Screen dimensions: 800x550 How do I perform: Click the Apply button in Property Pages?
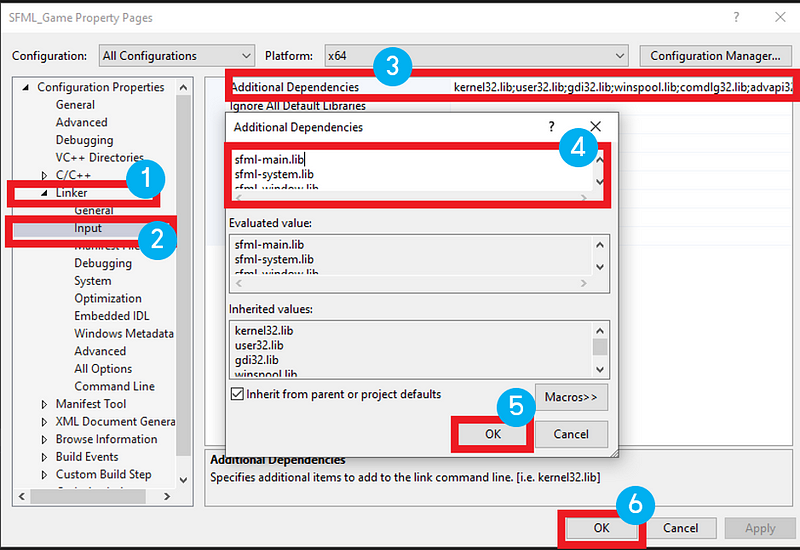coord(760,528)
